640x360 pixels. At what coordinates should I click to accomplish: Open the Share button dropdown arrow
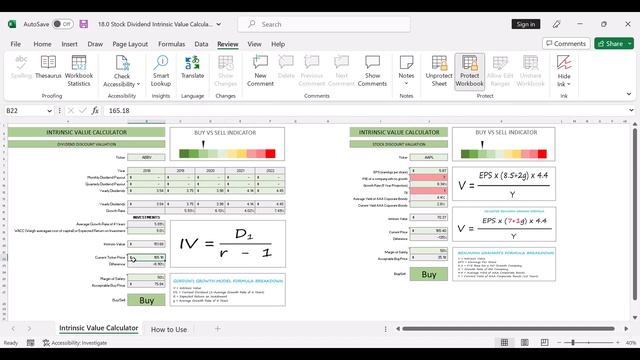[x=630, y=43]
